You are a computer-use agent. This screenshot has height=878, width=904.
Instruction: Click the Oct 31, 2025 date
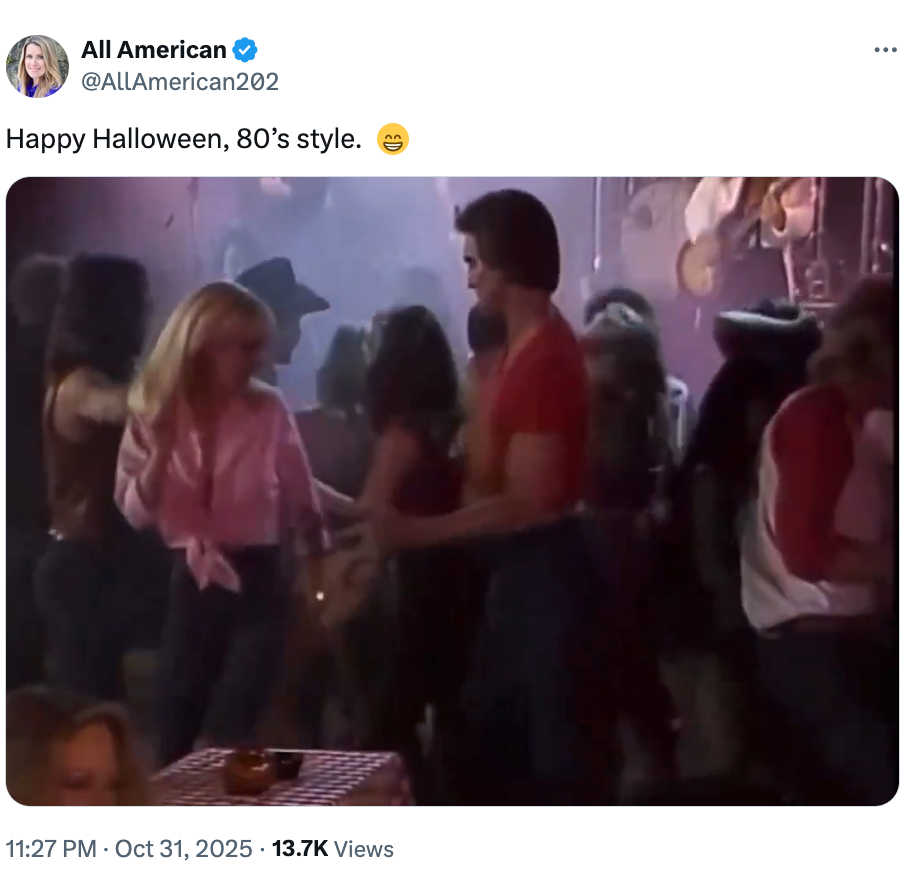[184, 849]
